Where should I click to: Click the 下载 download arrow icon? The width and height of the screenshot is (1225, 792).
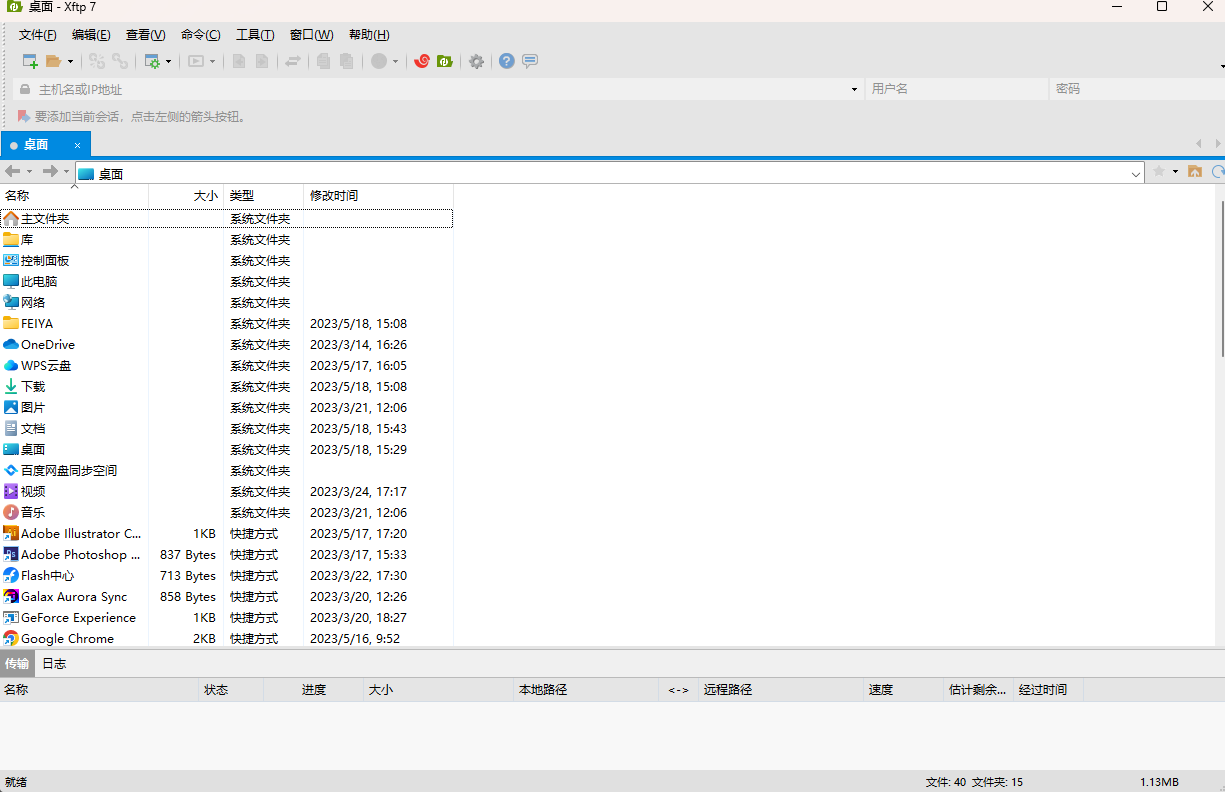tap(11, 386)
